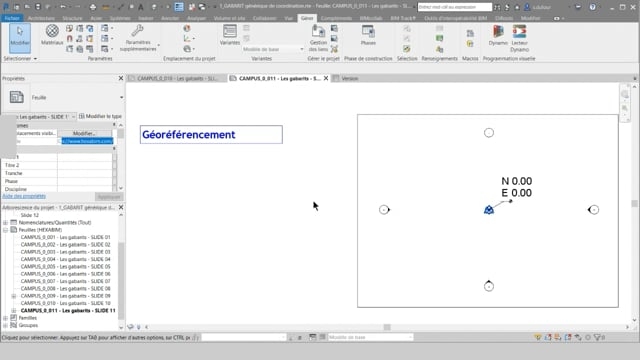640x360 pixels.
Task: Open the help question mark icon
Action: 592,7
